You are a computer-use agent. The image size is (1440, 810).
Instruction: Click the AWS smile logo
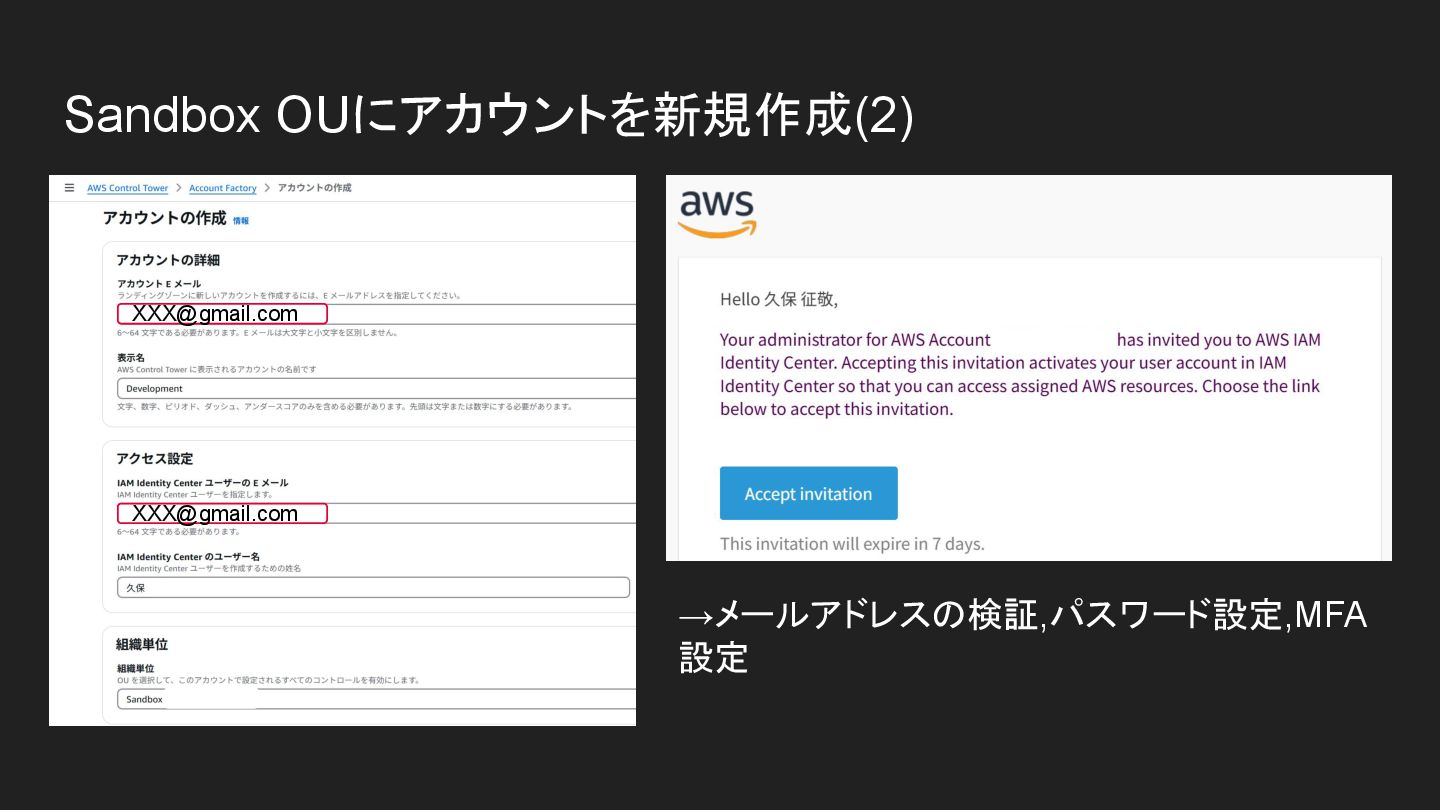(717, 213)
